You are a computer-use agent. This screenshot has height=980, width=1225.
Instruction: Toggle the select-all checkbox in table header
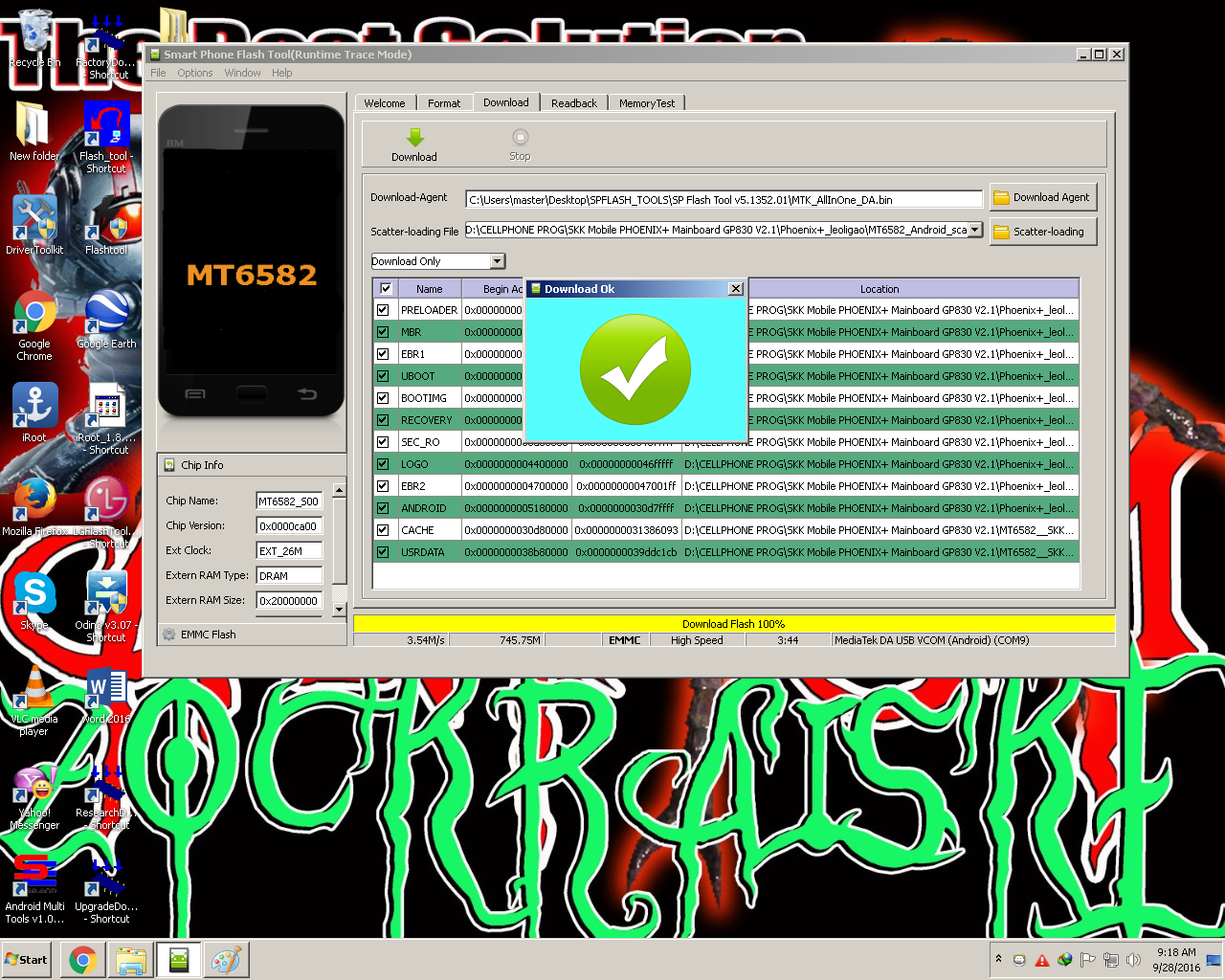click(386, 288)
